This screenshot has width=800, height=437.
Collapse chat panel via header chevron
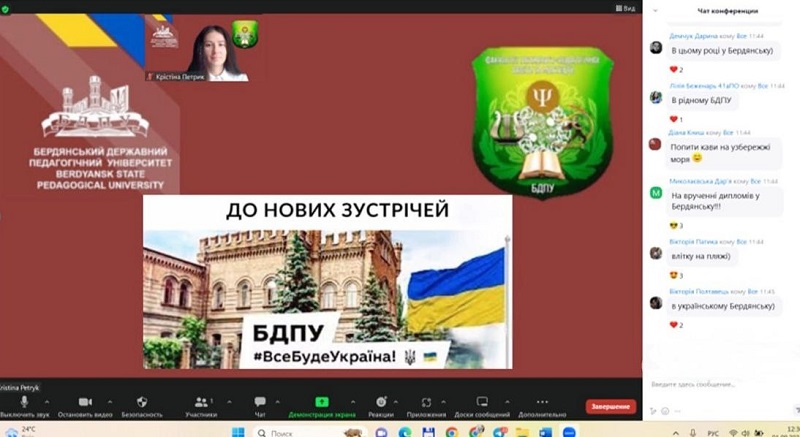(655, 11)
